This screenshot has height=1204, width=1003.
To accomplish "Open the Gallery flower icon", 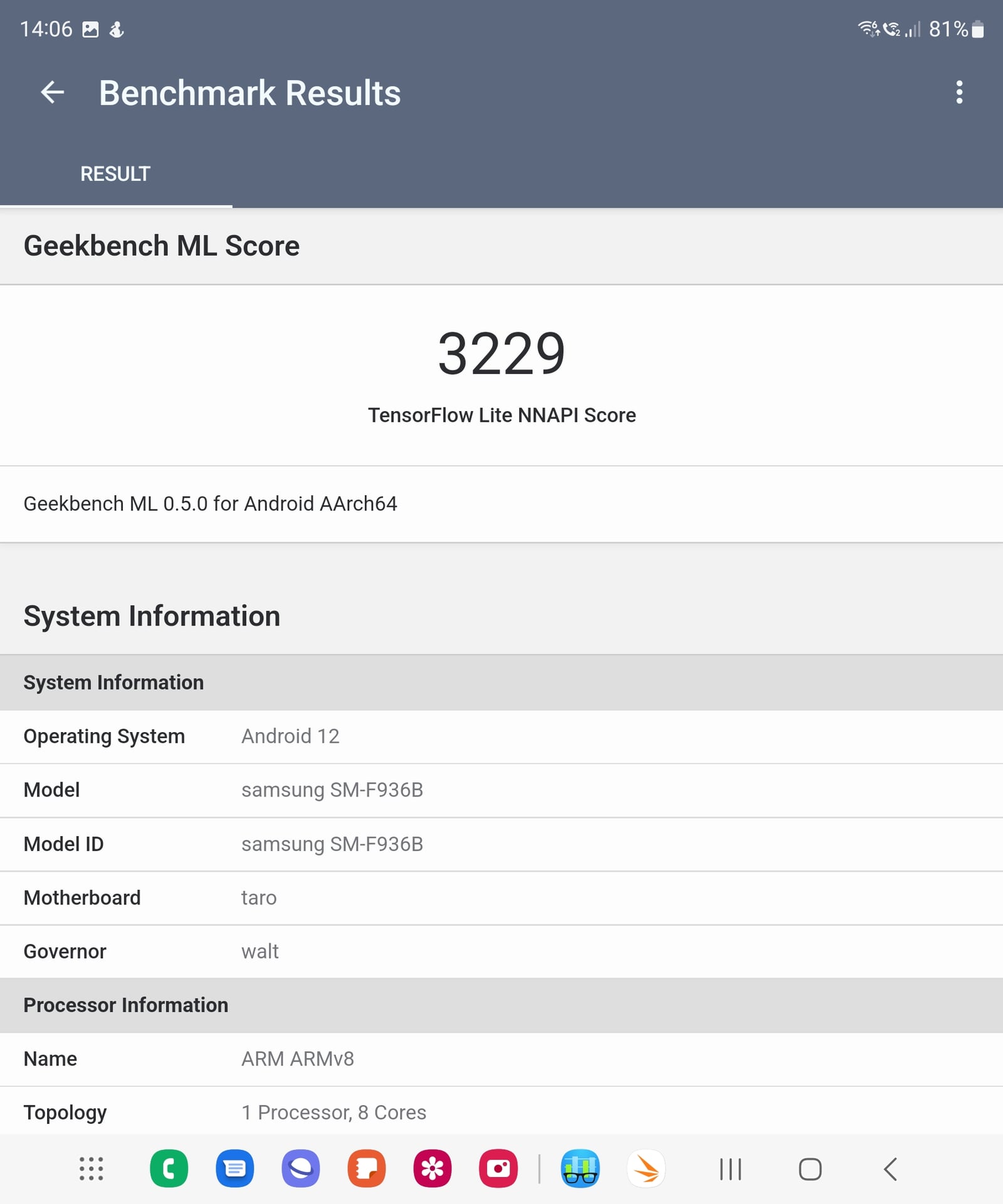I will (x=433, y=1169).
